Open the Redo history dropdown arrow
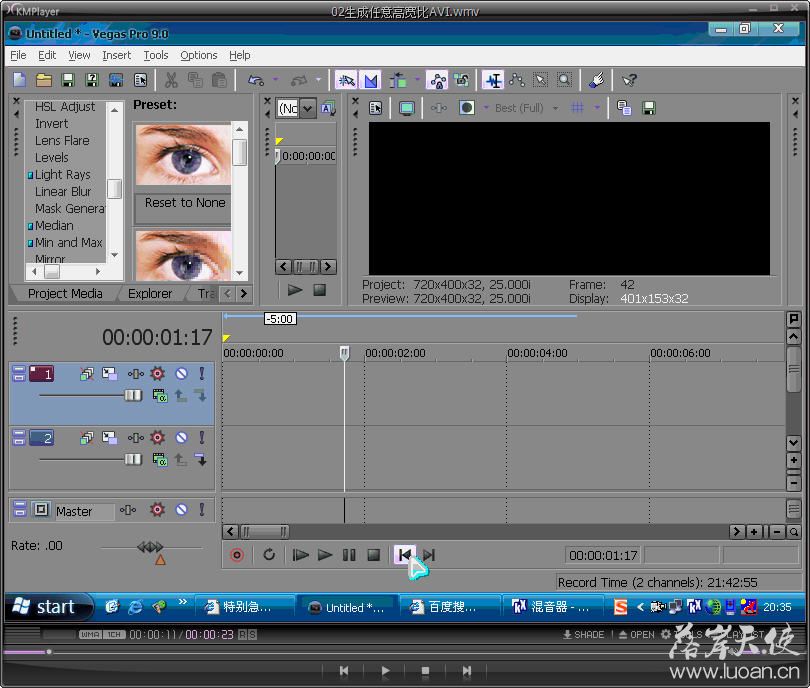 [x=318, y=80]
